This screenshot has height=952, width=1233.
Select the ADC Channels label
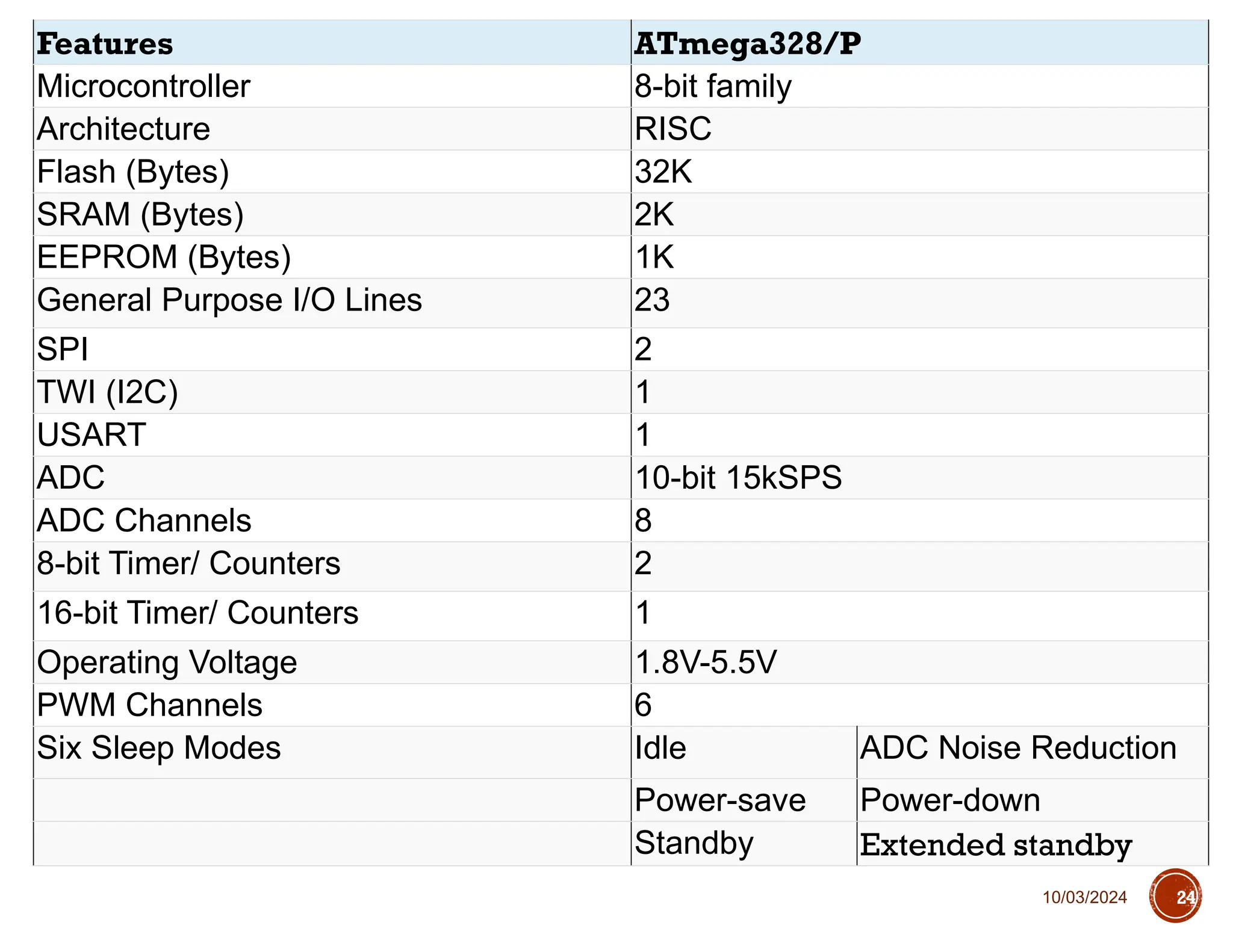click(144, 520)
